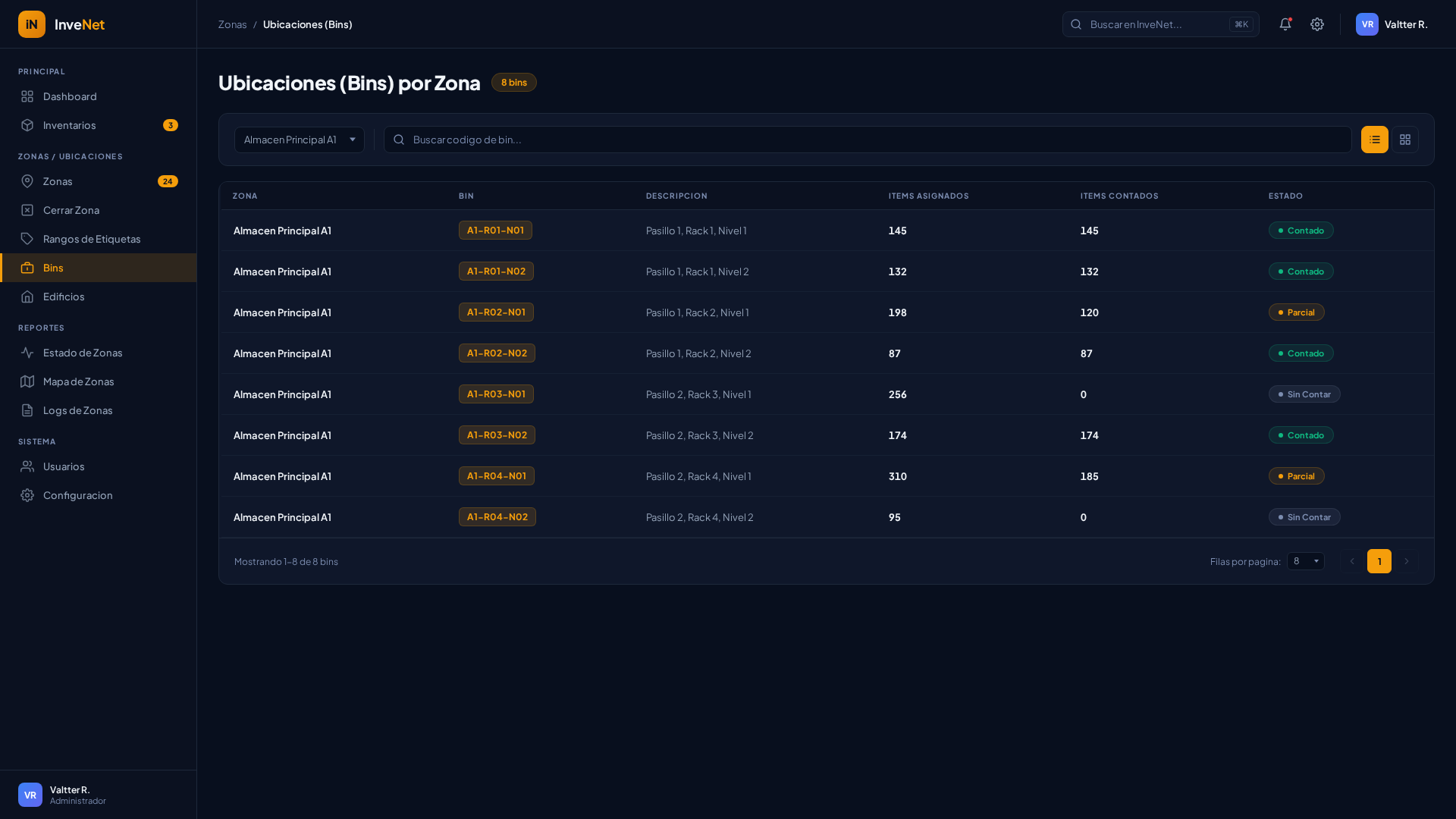Open settings gear in top bar

pyautogui.click(x=1317, y=24)
